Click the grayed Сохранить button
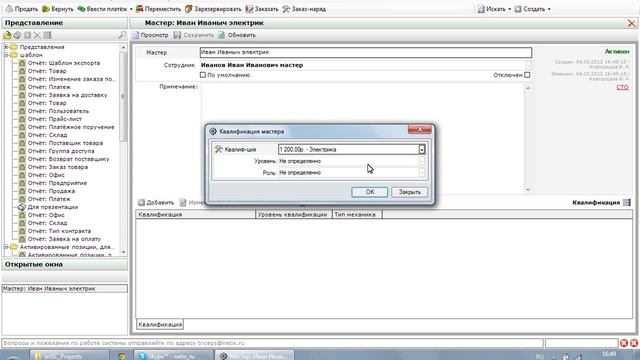 [x=193, y=35]
